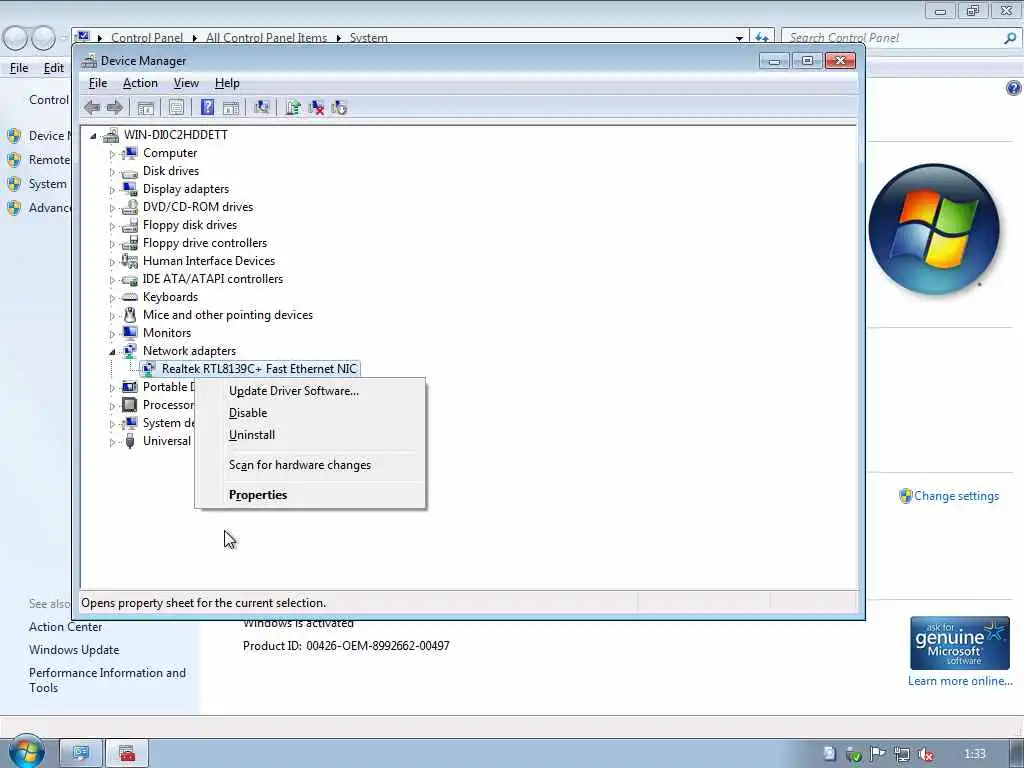
Task: Open the Windows Start button
Action: pos(27,752)
